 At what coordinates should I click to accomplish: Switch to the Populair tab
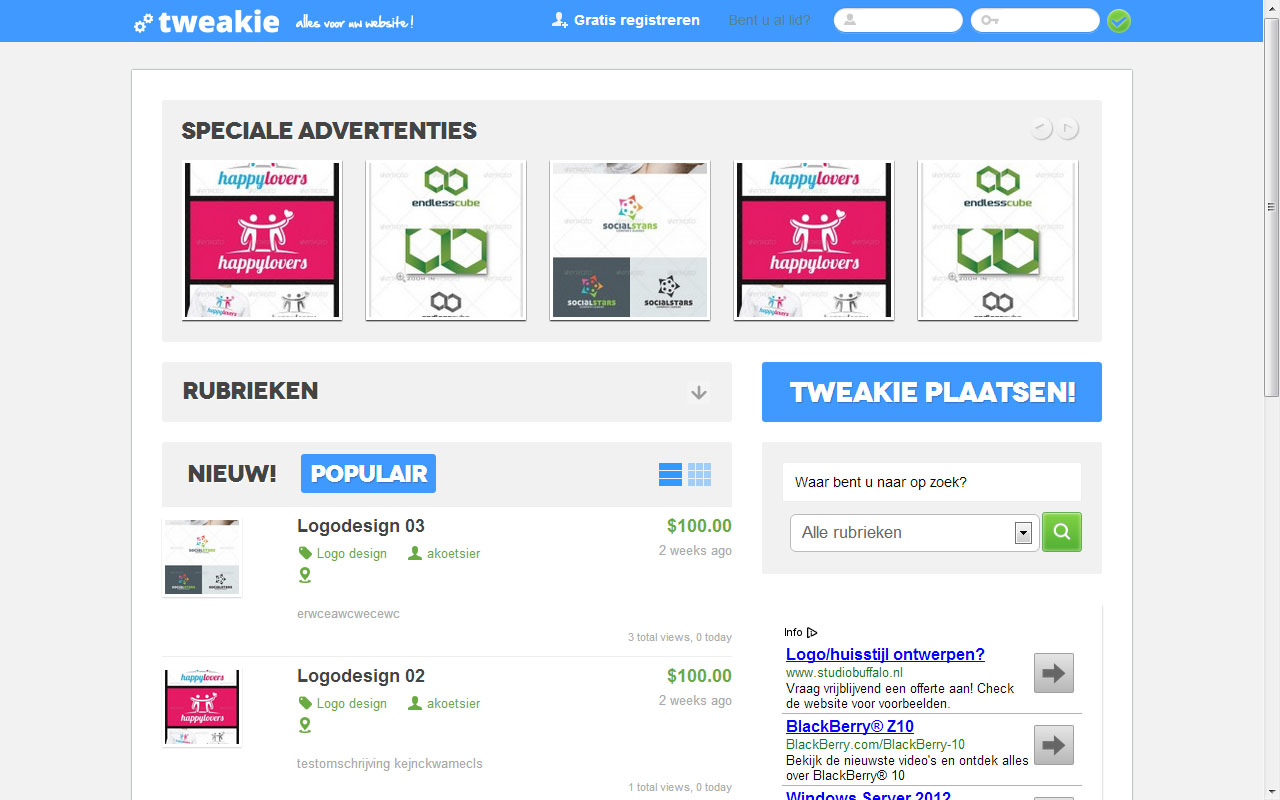tap(369, 474)
